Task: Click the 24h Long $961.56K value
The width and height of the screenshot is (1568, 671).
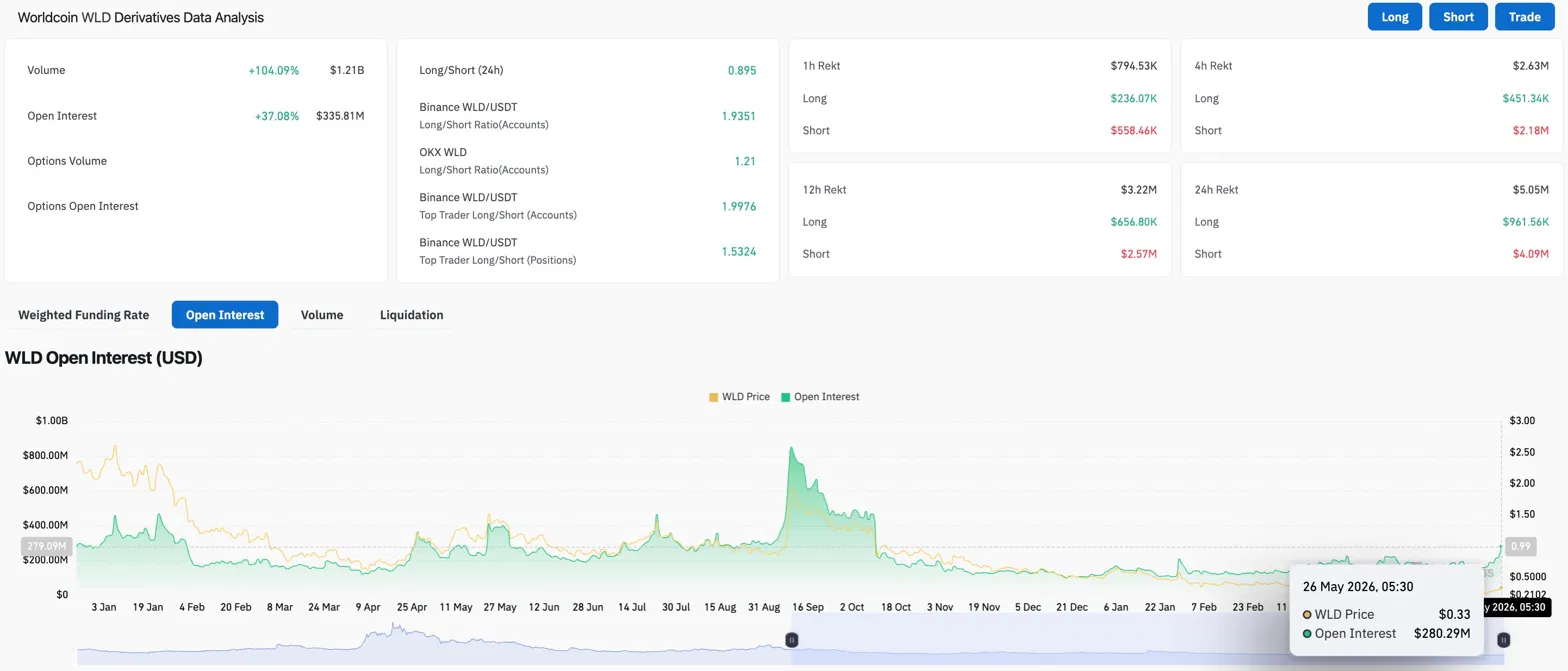Action: [1526, 222]
